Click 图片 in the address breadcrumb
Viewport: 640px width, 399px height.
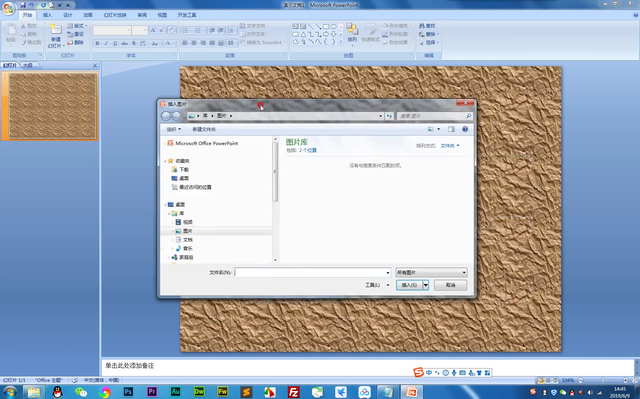pos(222,116)
